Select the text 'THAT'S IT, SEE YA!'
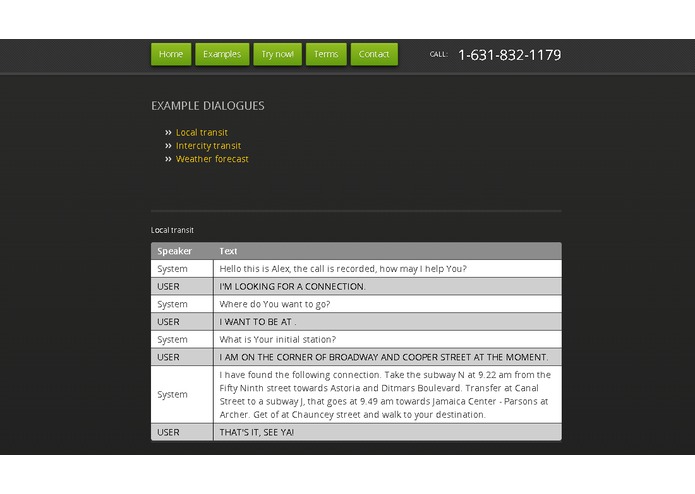The image size is (695, 494). [x=257, y=432]
